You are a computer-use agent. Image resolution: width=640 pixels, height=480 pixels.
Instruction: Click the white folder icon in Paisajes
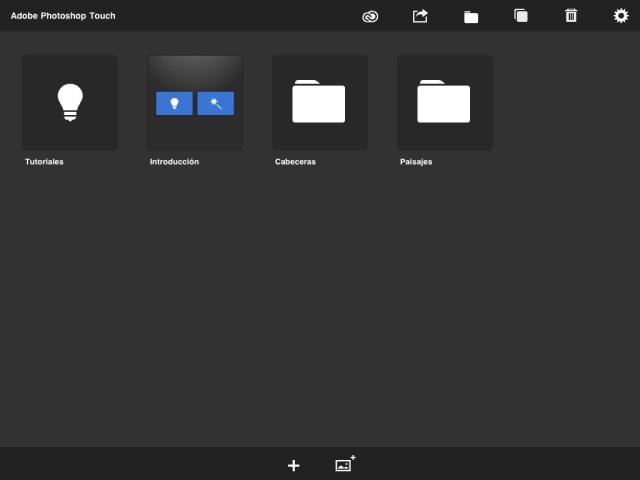[x=444, y=102]
